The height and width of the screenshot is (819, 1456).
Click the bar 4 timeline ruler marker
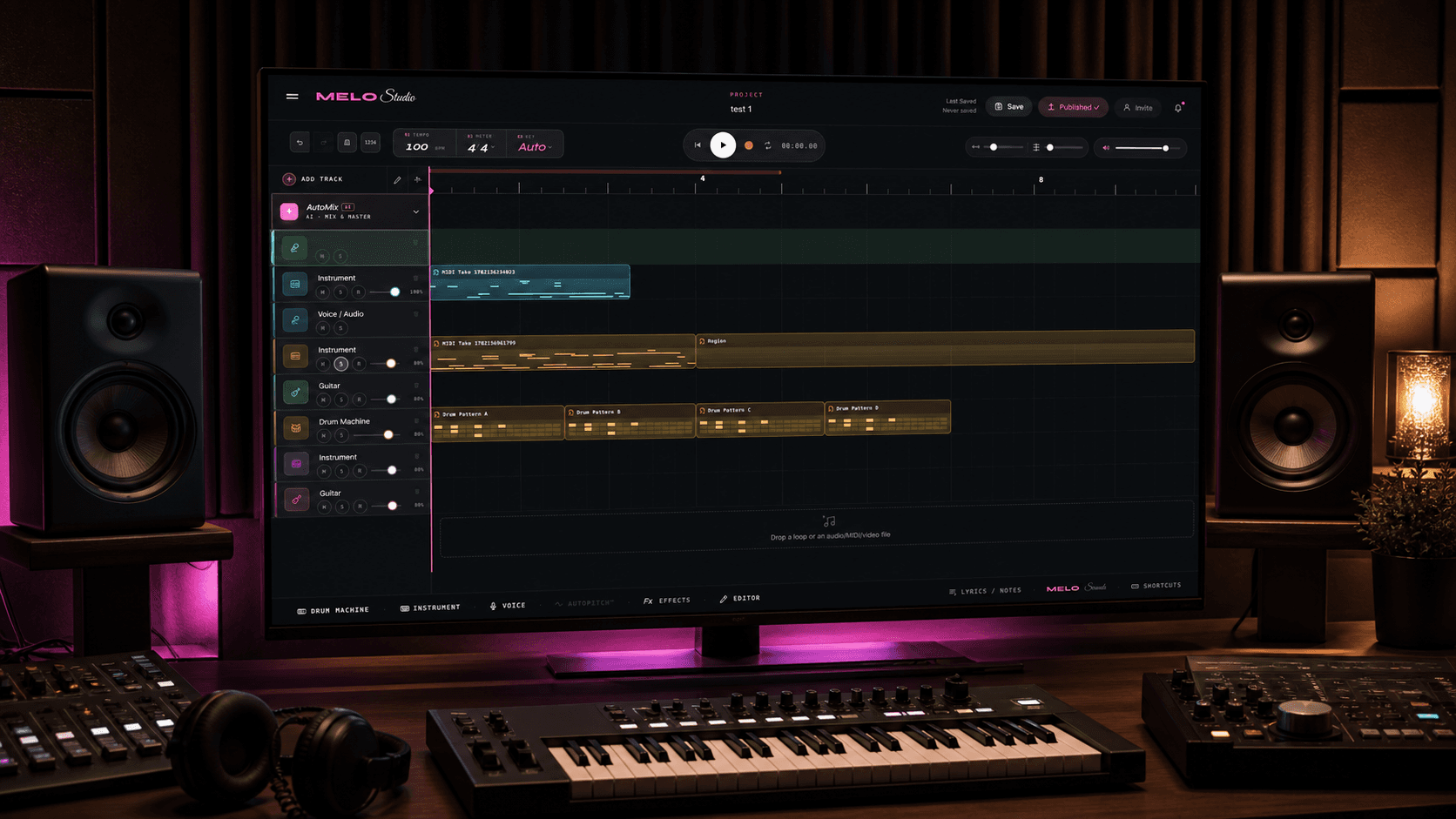tap(703, 178)
